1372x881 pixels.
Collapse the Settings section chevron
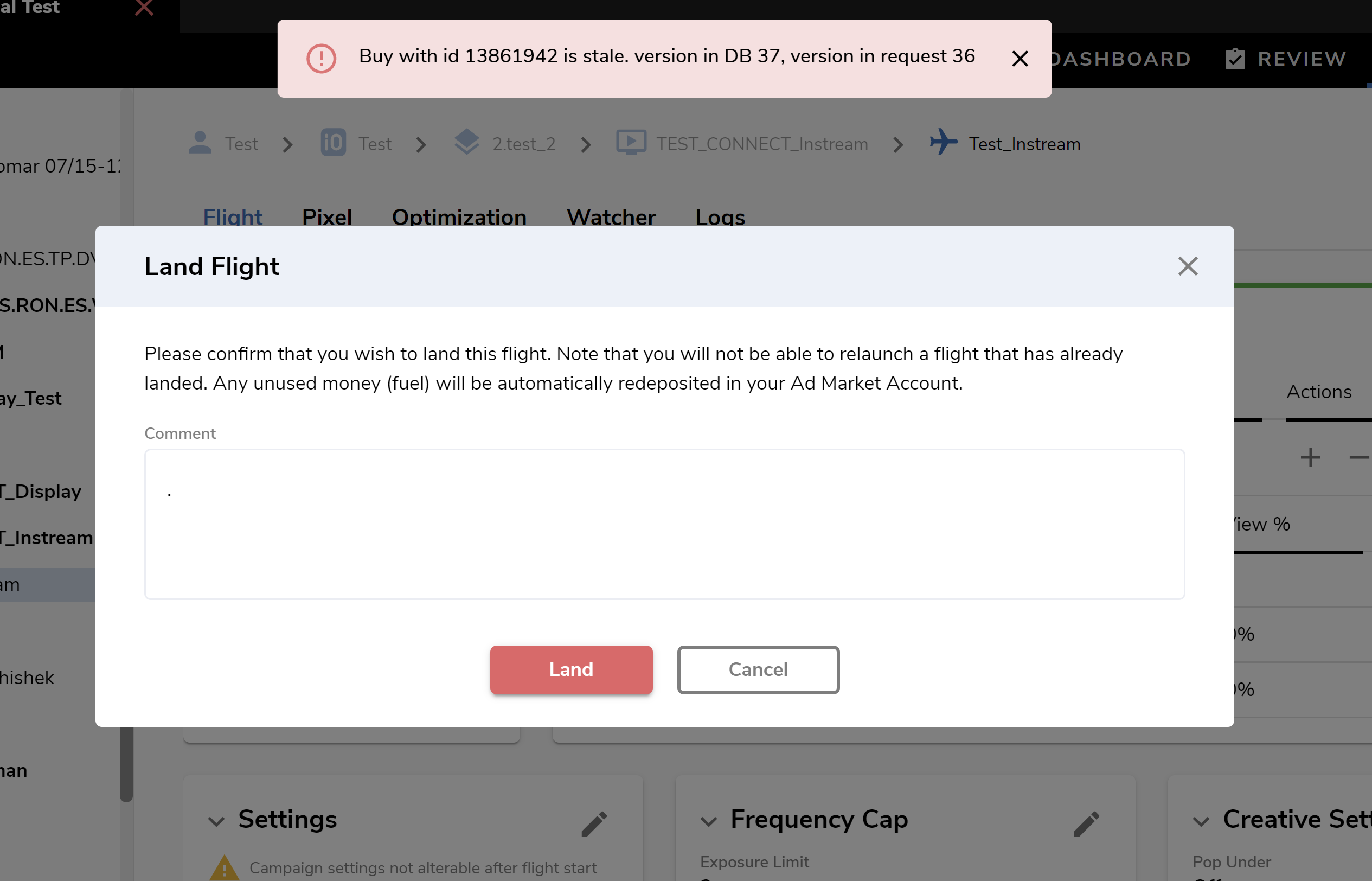click(x=216, y=821)
